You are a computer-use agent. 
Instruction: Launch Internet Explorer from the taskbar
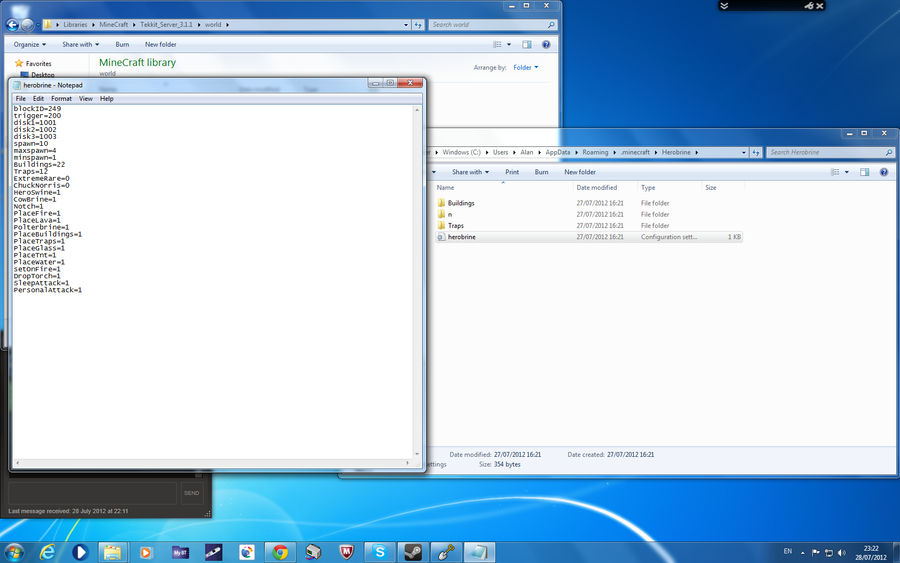point(48,552)
